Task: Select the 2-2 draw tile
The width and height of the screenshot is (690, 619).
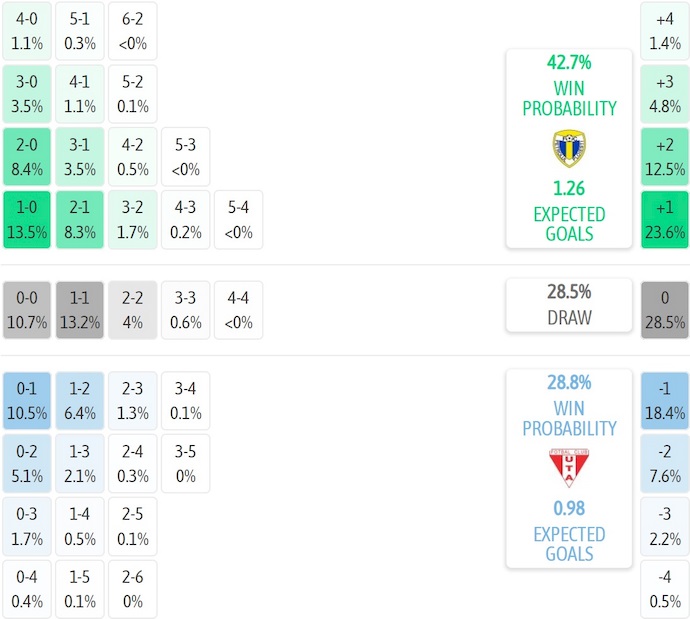Action: click(131, 310)
